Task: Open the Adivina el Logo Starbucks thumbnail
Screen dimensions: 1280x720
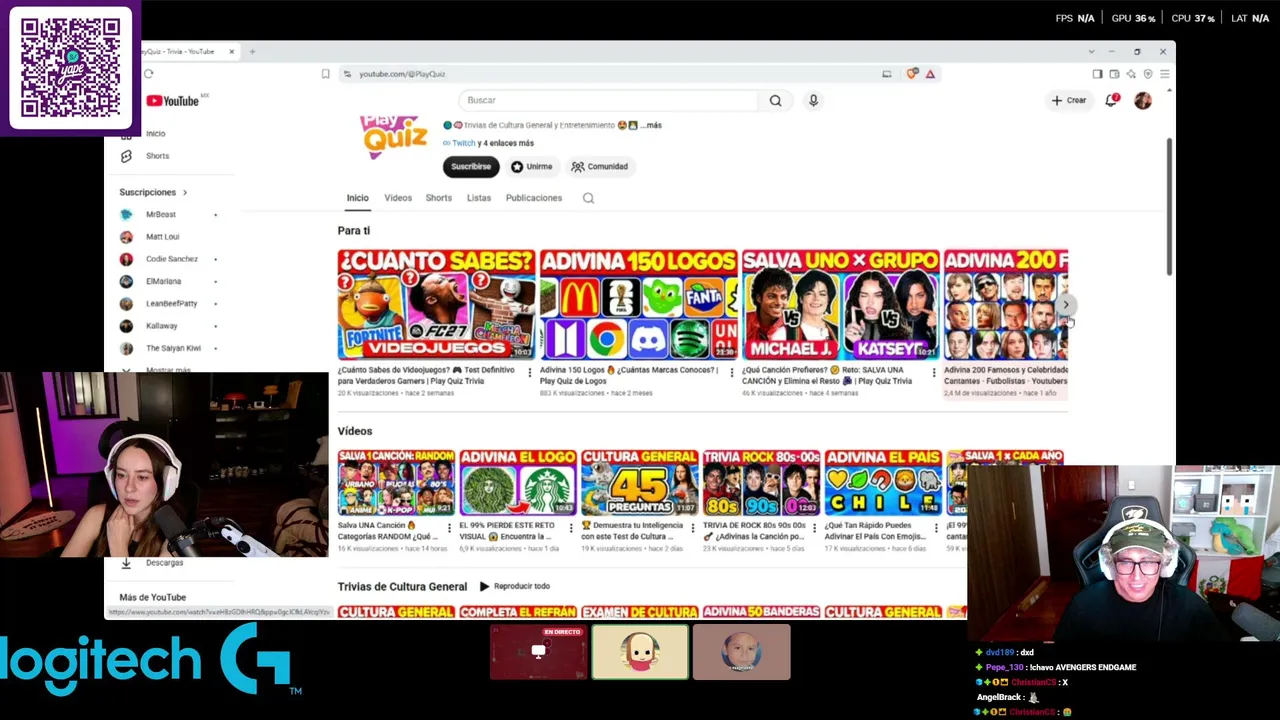Action: click(x=518, y=482)
